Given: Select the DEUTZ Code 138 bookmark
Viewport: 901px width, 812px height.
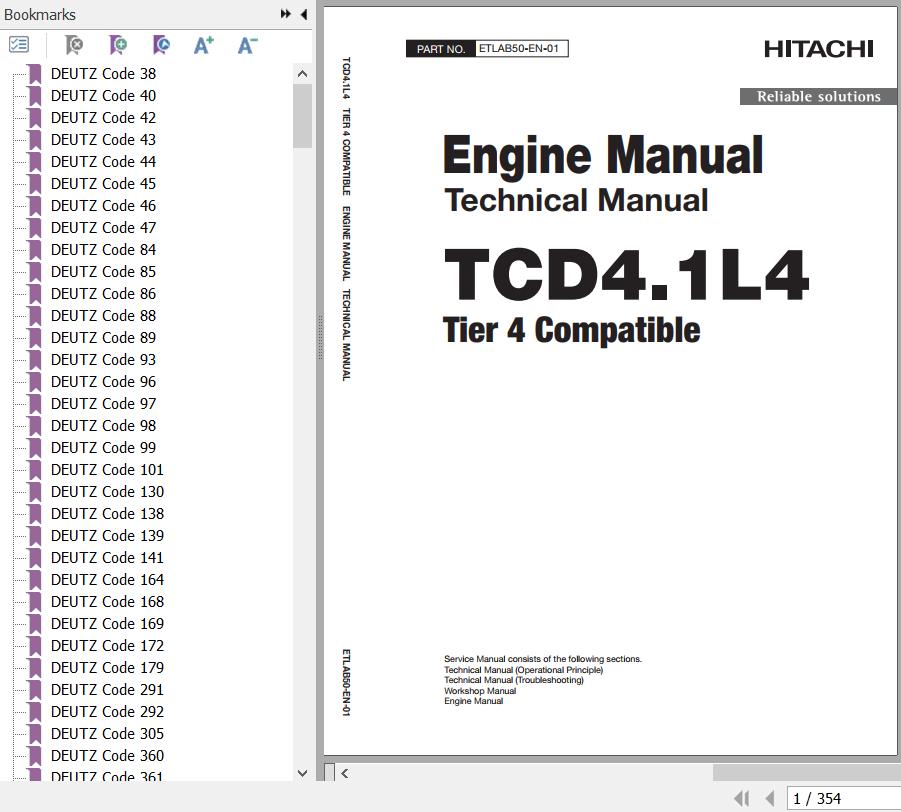Looking at the screenshot, I should [x=107, y=514].
